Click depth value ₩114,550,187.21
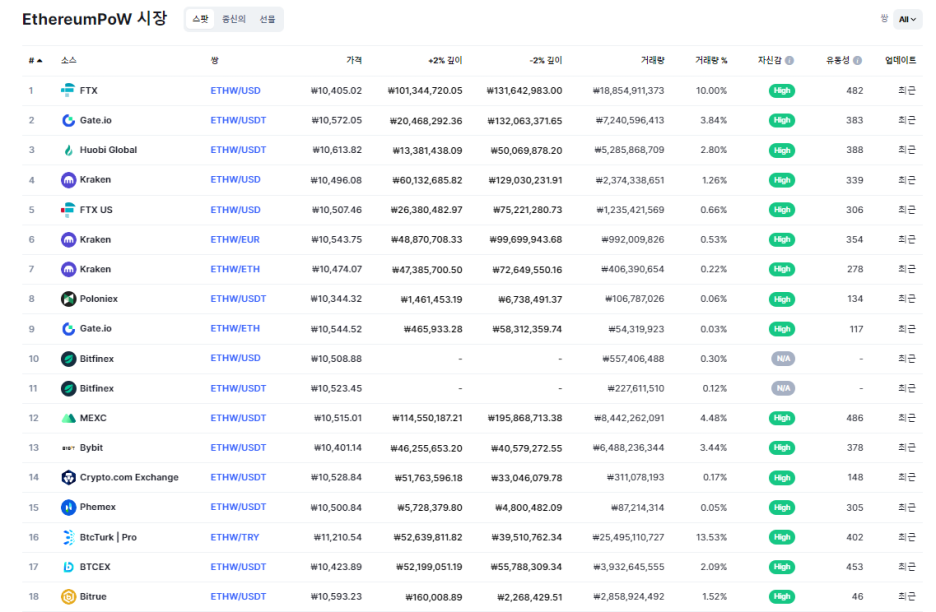 [427, 418]
